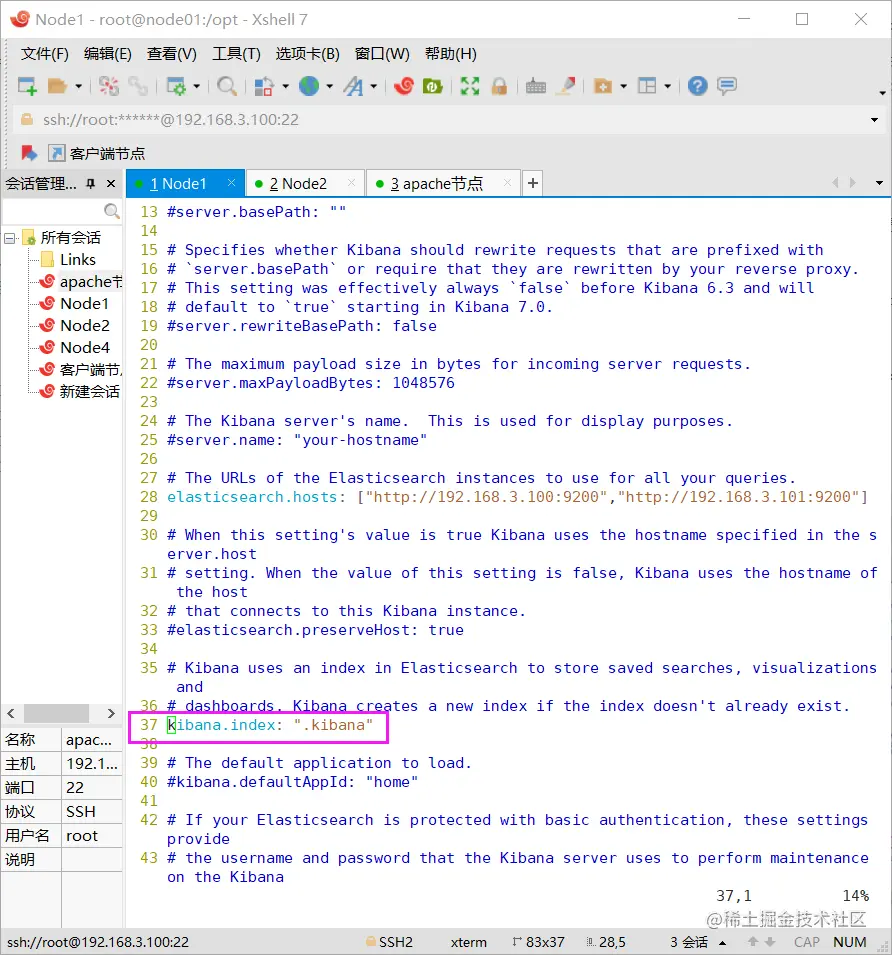Screen dimensions: 892x955
Task: Click the highlighter pen icon
Action: [567, 86]
